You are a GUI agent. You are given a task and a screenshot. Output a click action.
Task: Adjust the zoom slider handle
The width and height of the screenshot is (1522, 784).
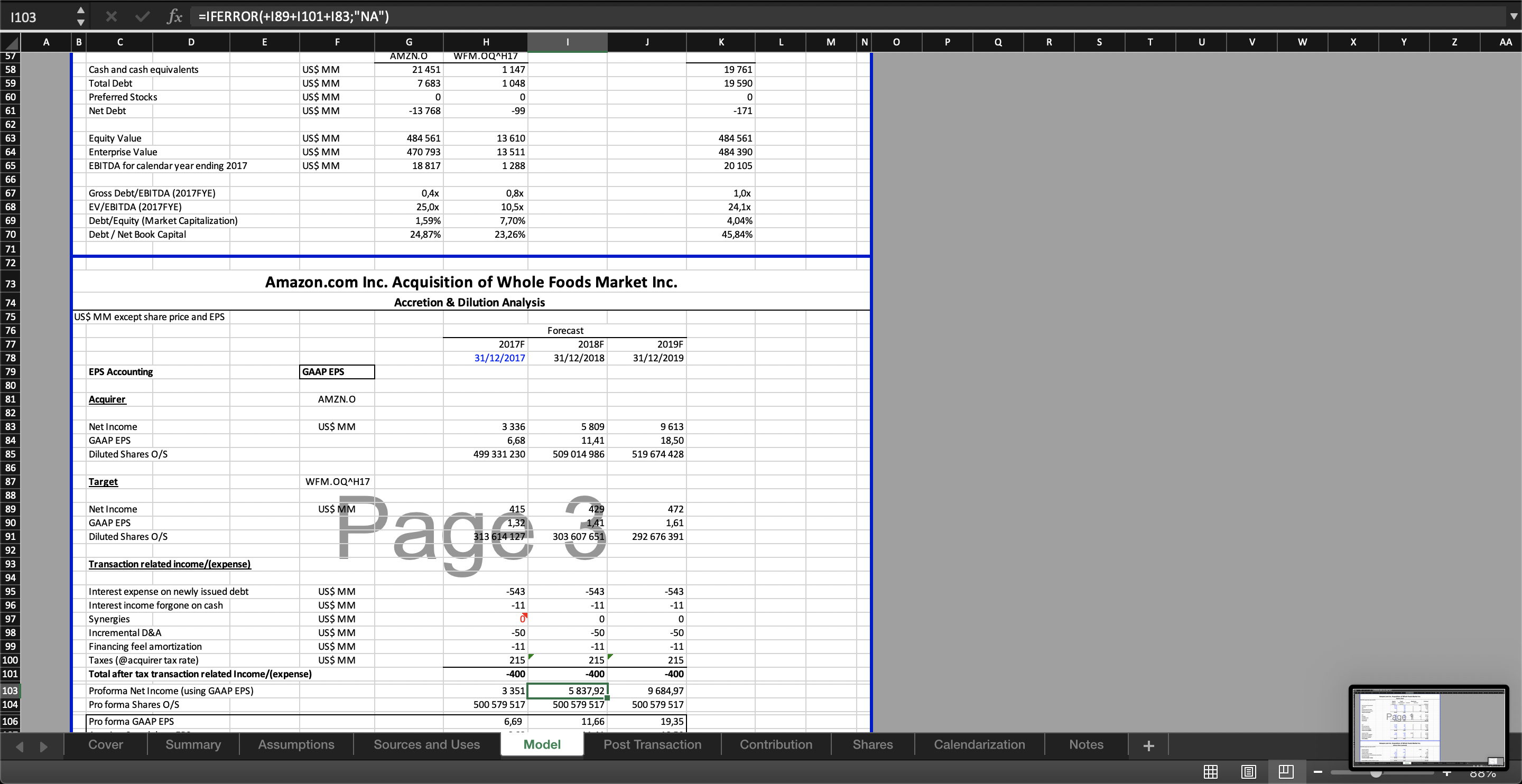click(1376, 772)
